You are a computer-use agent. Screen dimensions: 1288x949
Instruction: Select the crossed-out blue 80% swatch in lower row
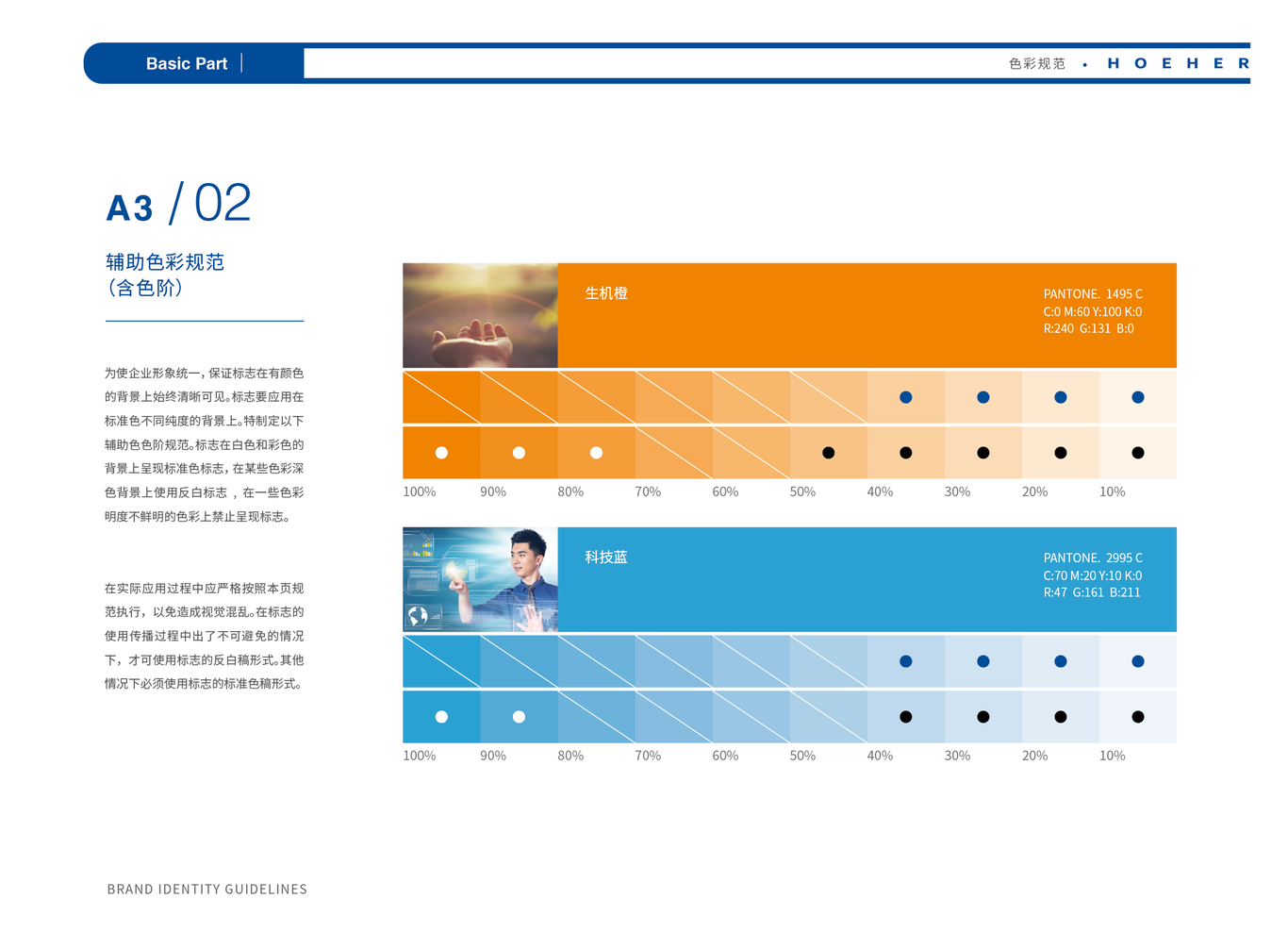[596, 717]
